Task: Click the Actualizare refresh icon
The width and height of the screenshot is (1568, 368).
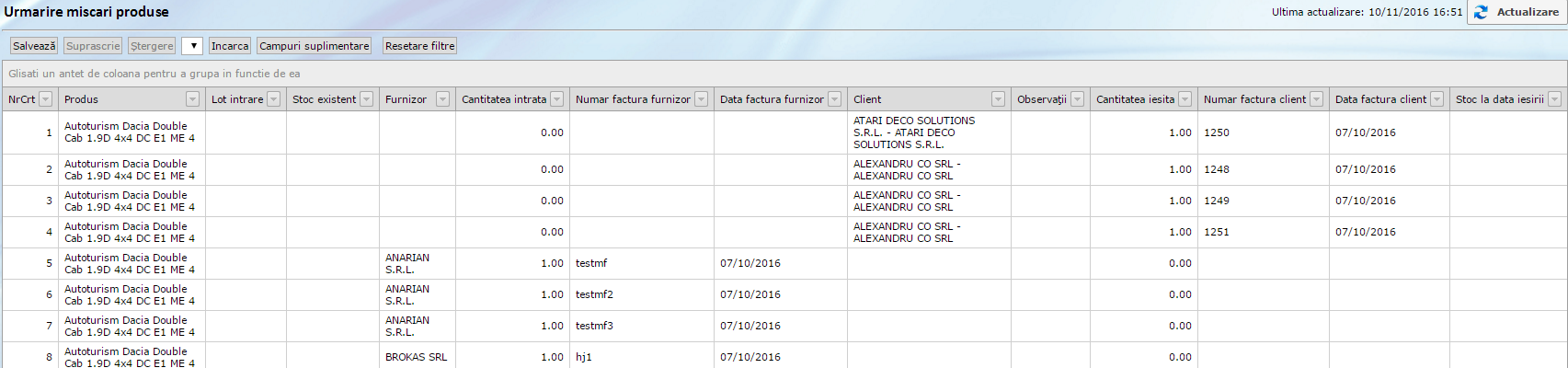Action: 1481,12
